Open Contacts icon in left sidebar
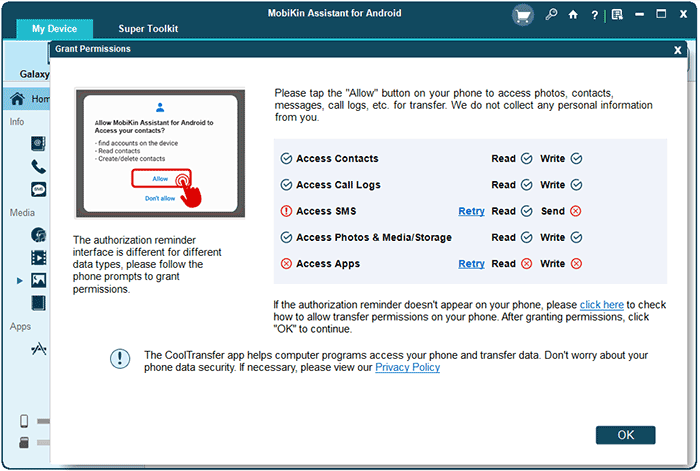The height and width of the screenshot is (471, 700). (x=38, y=144)
